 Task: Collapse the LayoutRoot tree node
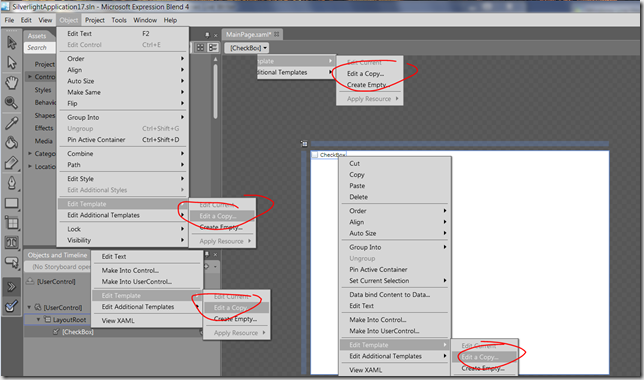click(x=38, y=319)
